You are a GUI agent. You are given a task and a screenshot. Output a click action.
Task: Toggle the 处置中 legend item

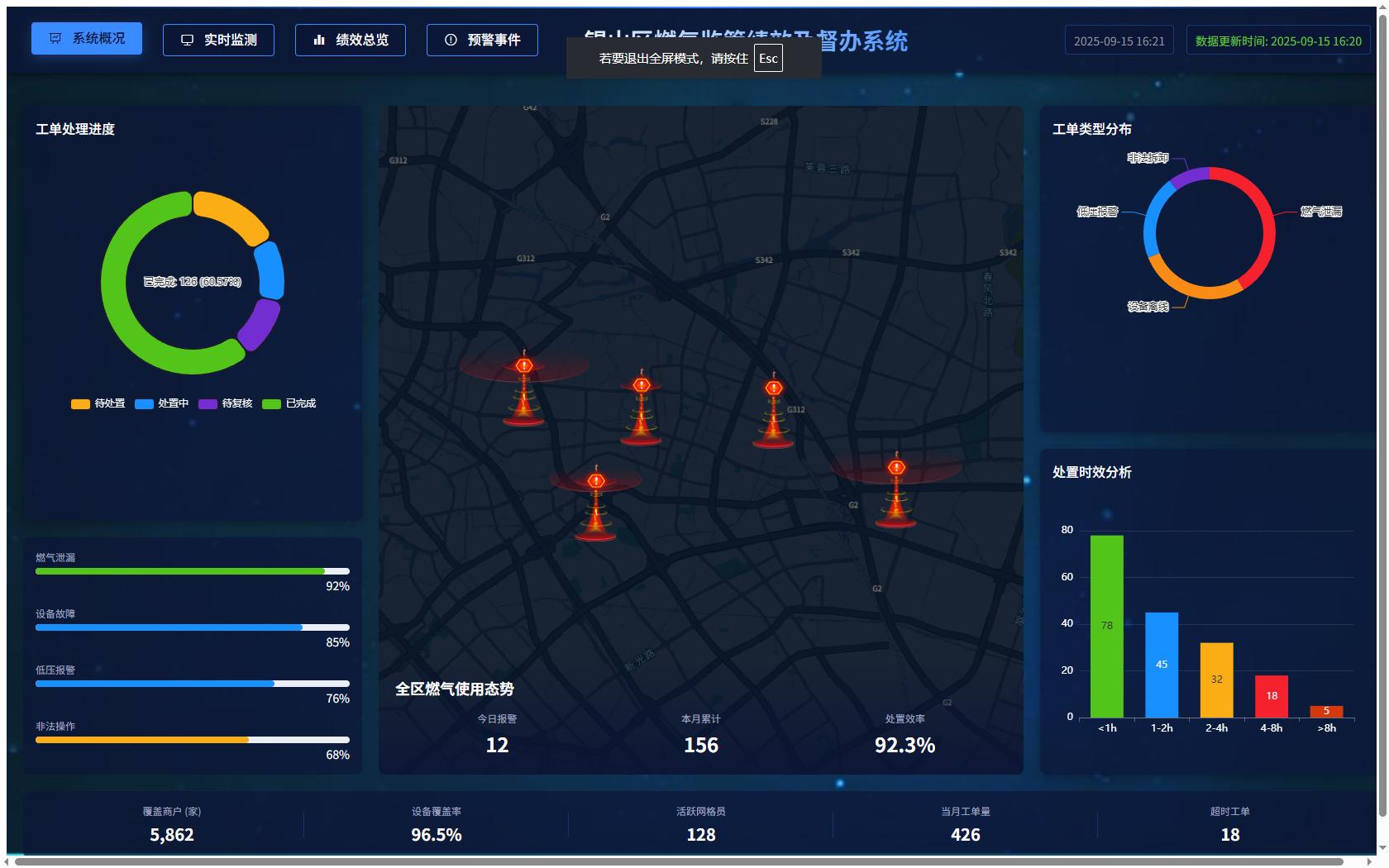pyautogui.click(x=162, y=403)
